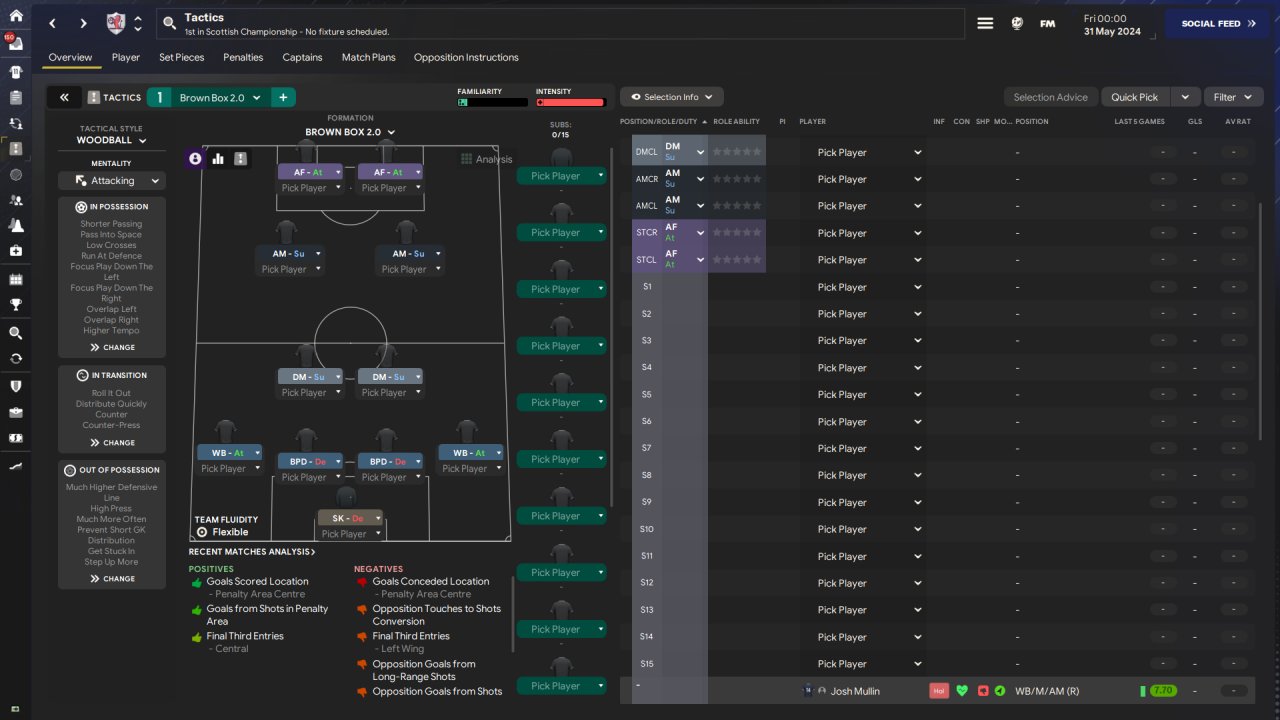Open the Inbox with unread badge
Image resolution: width=1280 pixels, height=720 pixels.
pos(15,44)
